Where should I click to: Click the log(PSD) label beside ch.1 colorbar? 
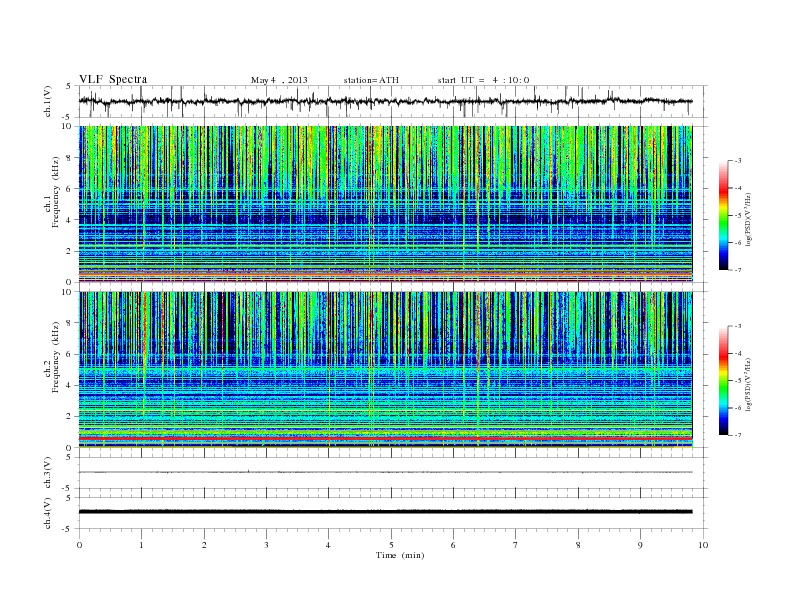point(749,219)
